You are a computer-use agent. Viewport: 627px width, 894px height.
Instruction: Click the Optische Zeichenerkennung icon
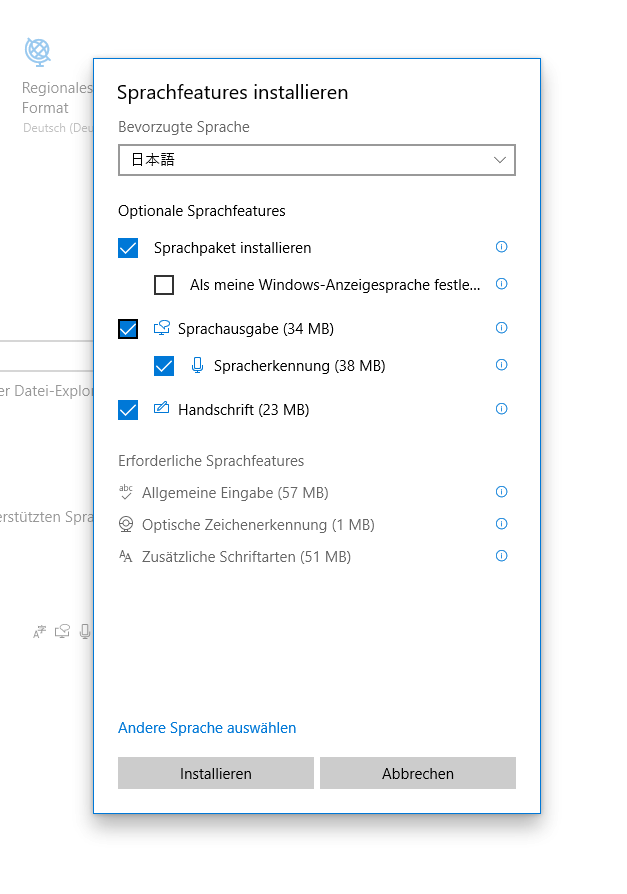click(127, 524)
